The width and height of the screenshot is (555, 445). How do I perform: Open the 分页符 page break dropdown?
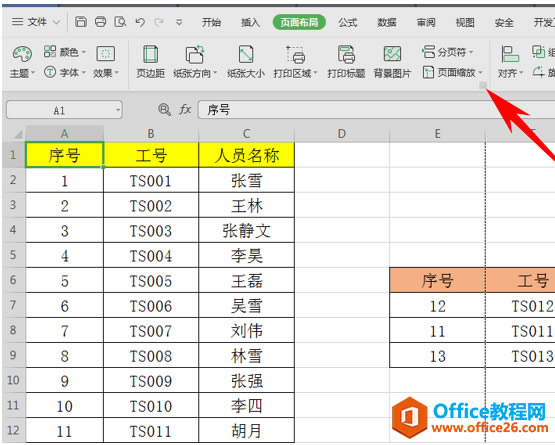click(448, 52)
